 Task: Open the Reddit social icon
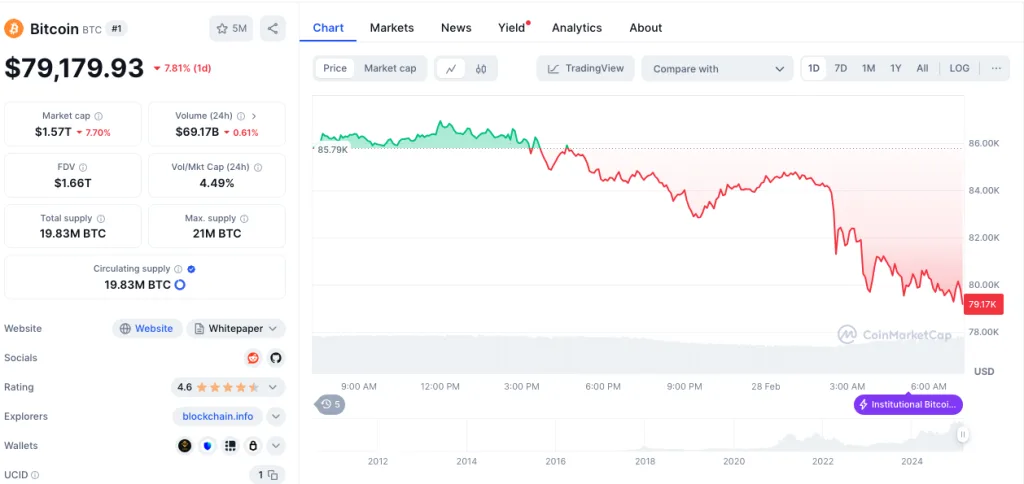click(x=253, y=358)
